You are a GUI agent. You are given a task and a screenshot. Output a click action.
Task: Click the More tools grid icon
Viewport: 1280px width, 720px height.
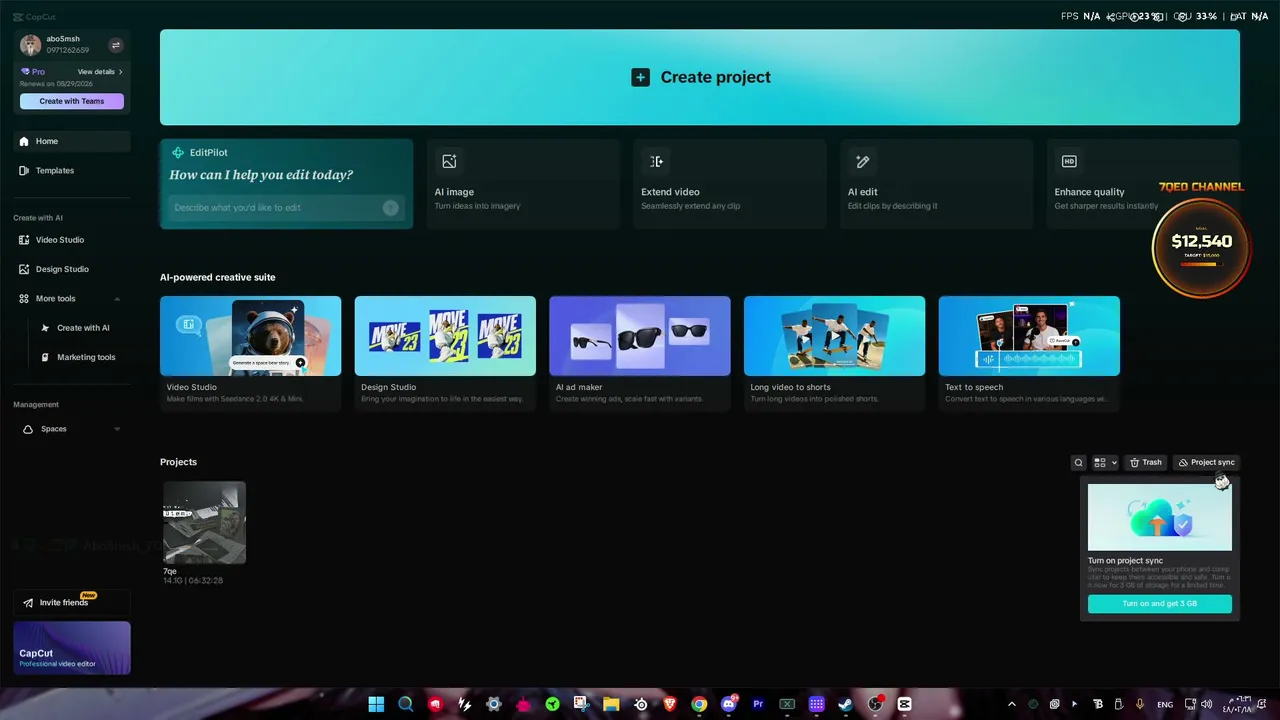24,299
